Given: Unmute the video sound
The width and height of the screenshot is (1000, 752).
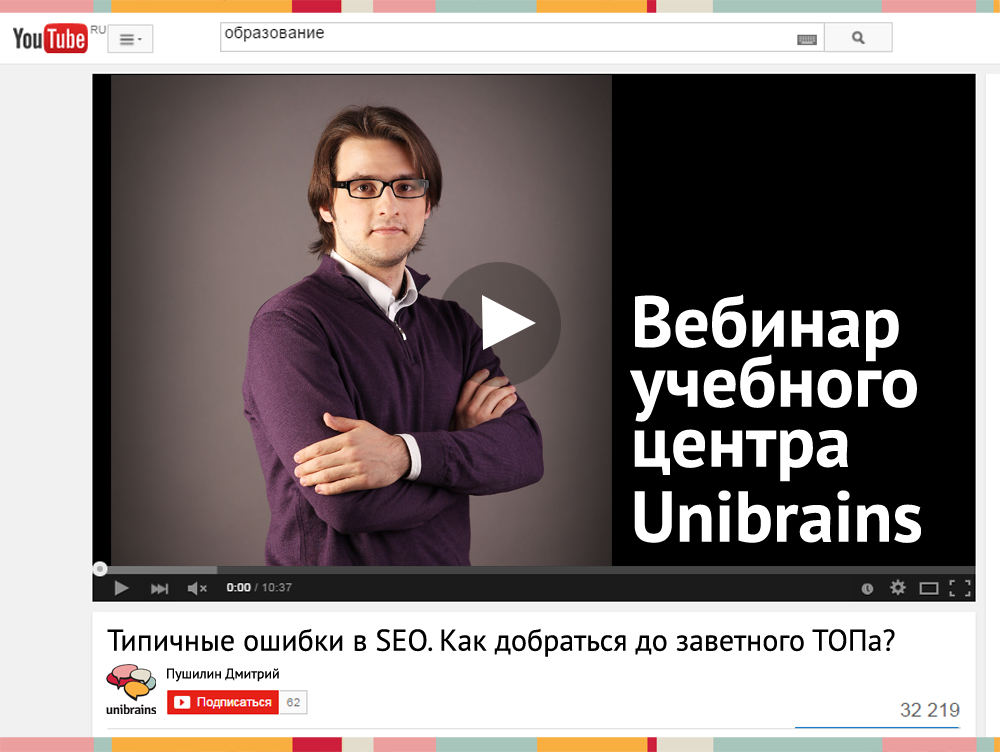Looking at the screenshot, I should (x=197, y=588).
